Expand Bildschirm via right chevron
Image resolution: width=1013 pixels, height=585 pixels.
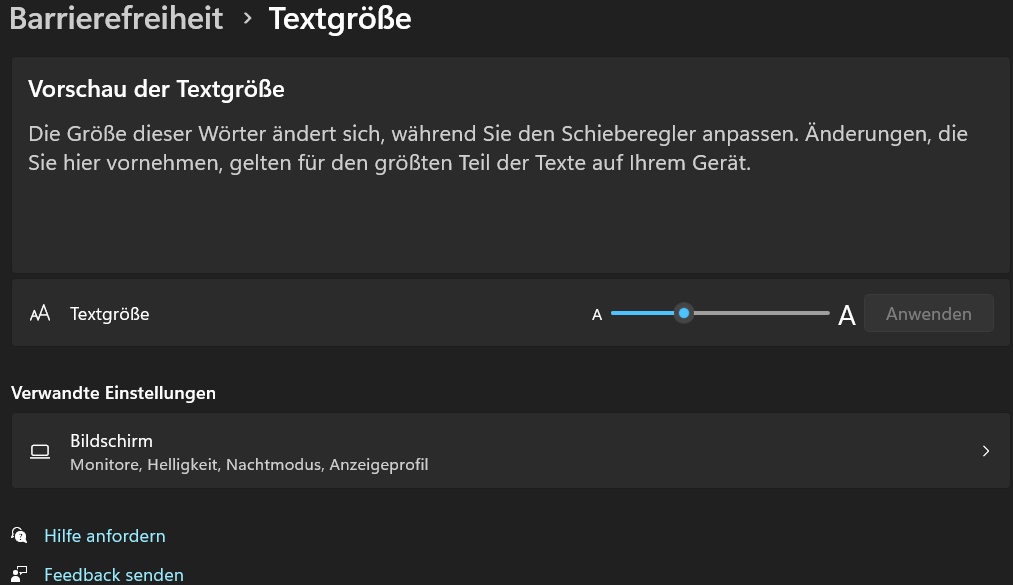(986, 451)
